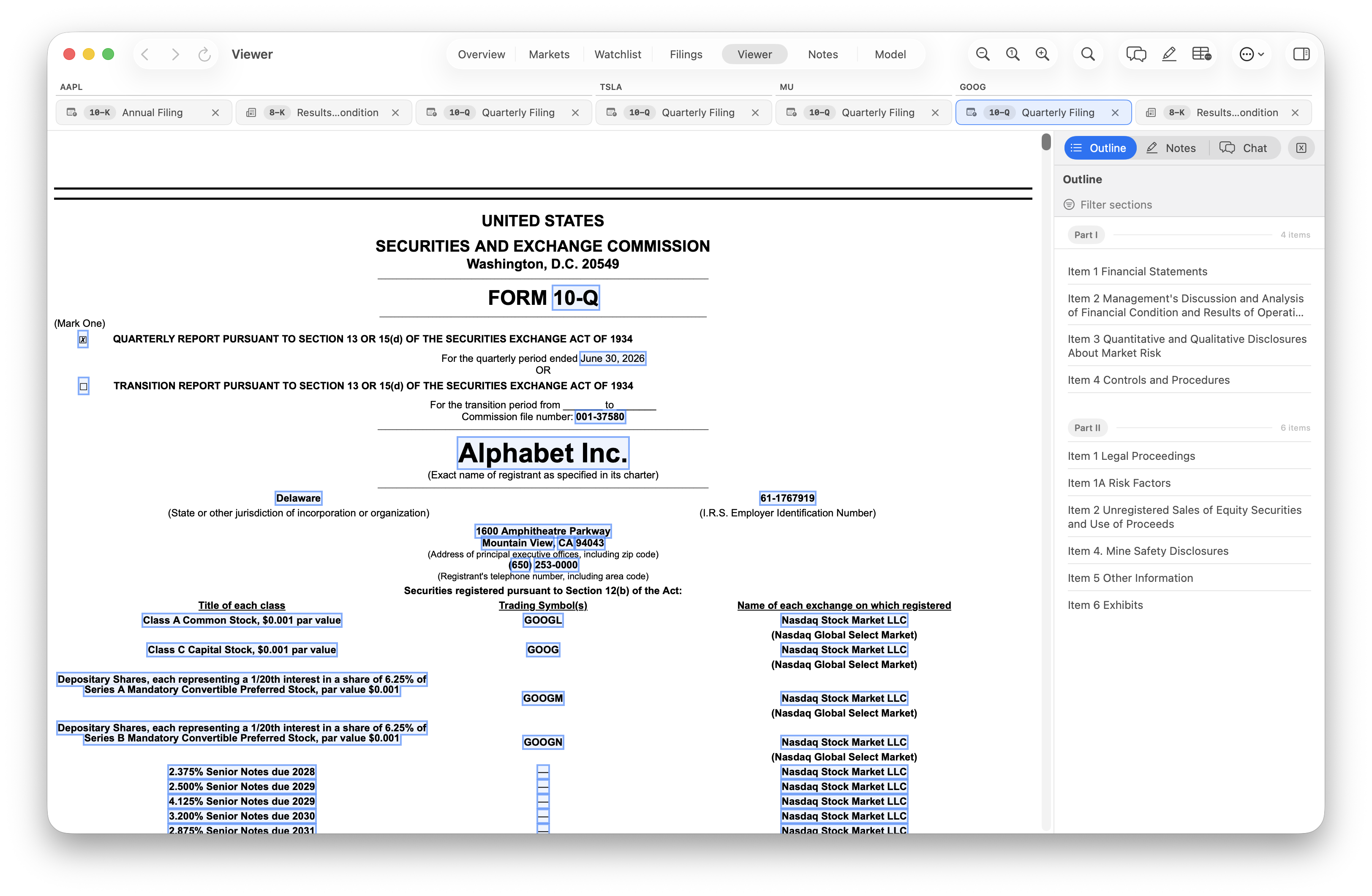Click the checked quarterly report checkbox

click(x=83, y=339)
